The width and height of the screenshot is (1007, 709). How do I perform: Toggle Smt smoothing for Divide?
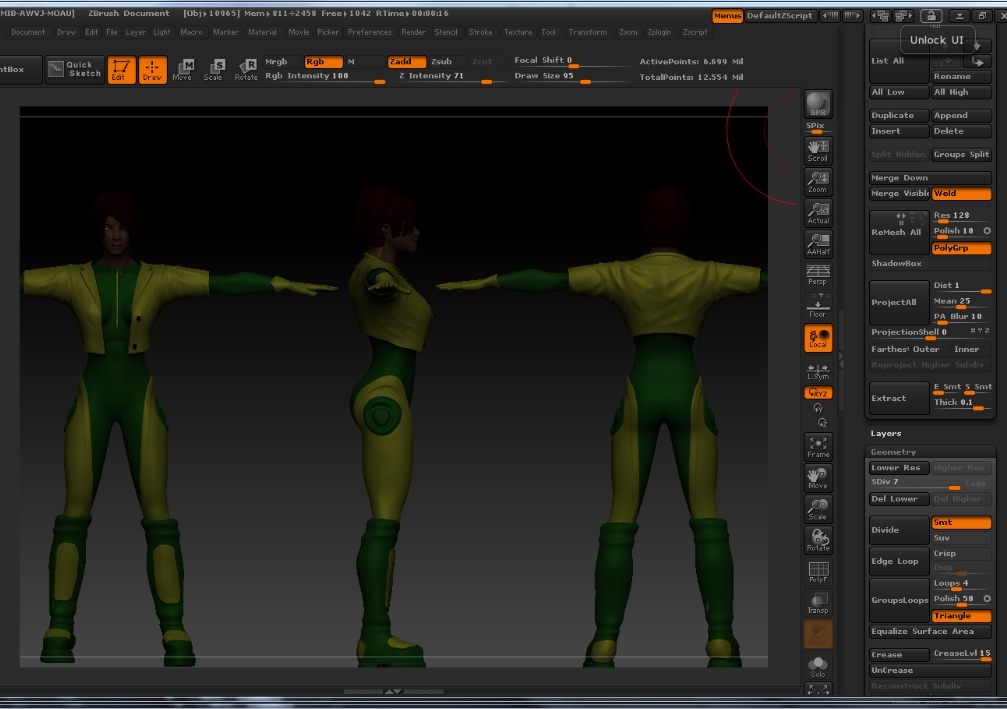961,522
